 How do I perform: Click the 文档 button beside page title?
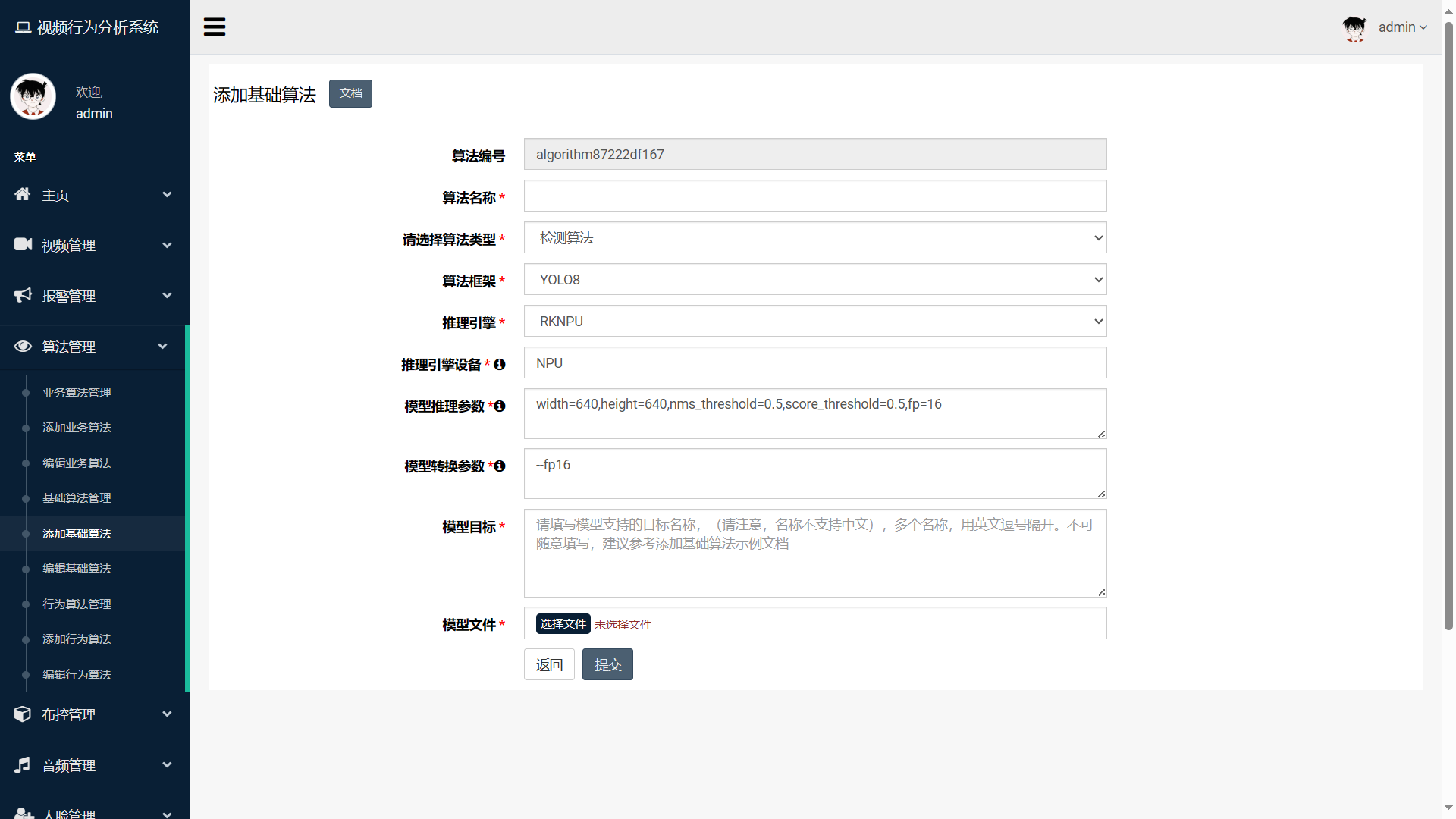point(350,93)
